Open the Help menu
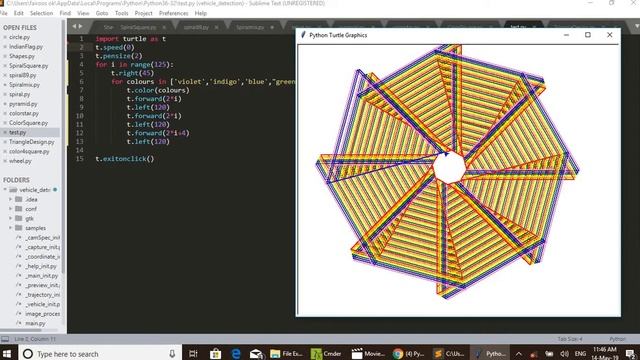The width and height of the screenshot is (640, 360). point(200,13)
